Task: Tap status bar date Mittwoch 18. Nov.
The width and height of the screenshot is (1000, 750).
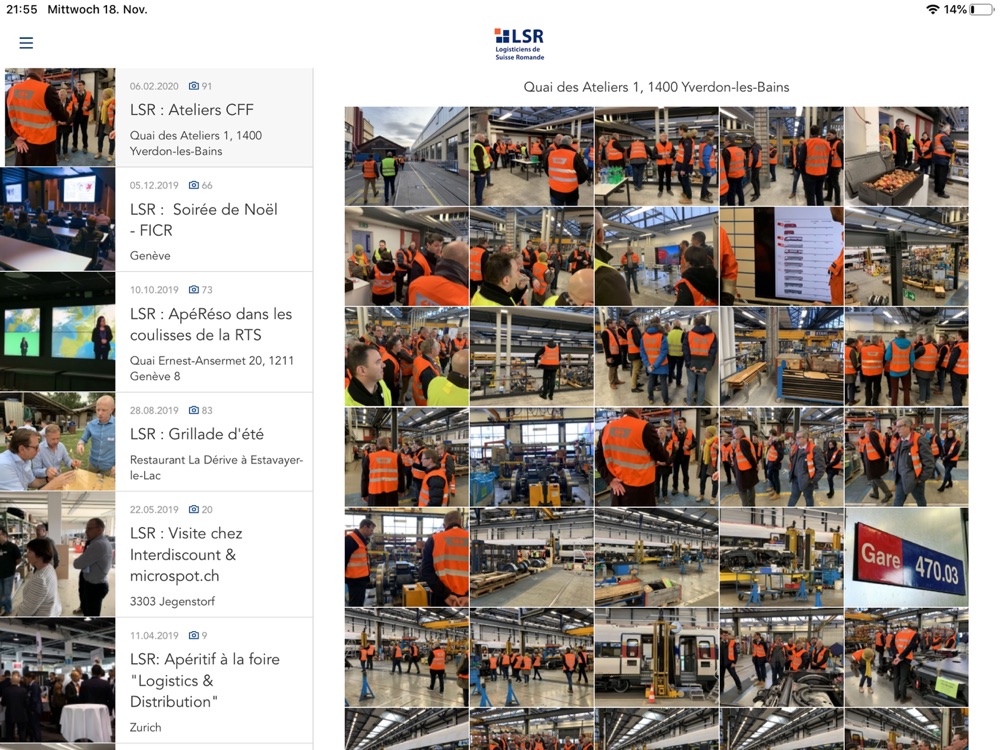Action: 97,10
